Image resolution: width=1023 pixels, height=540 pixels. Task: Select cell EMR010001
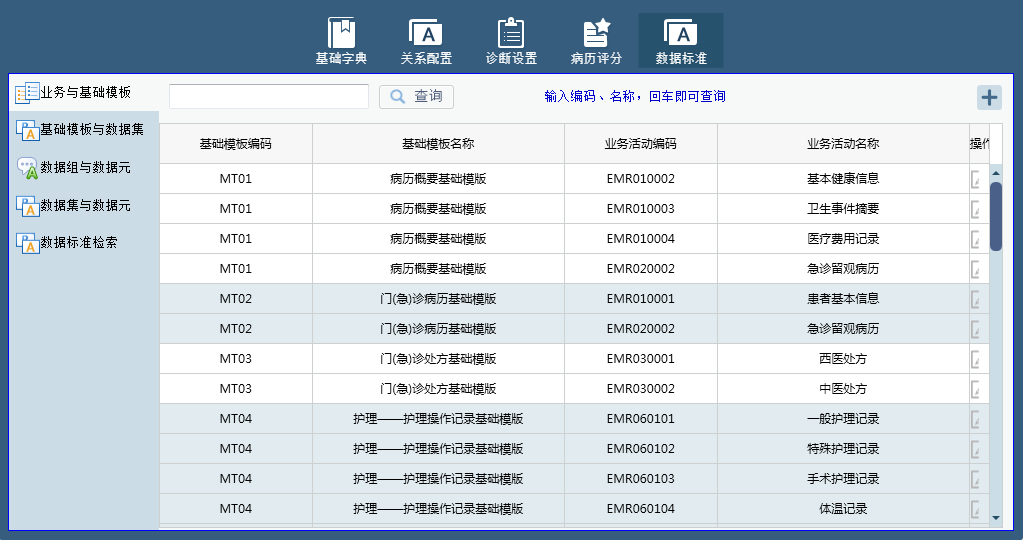click(x=641, y=299)
